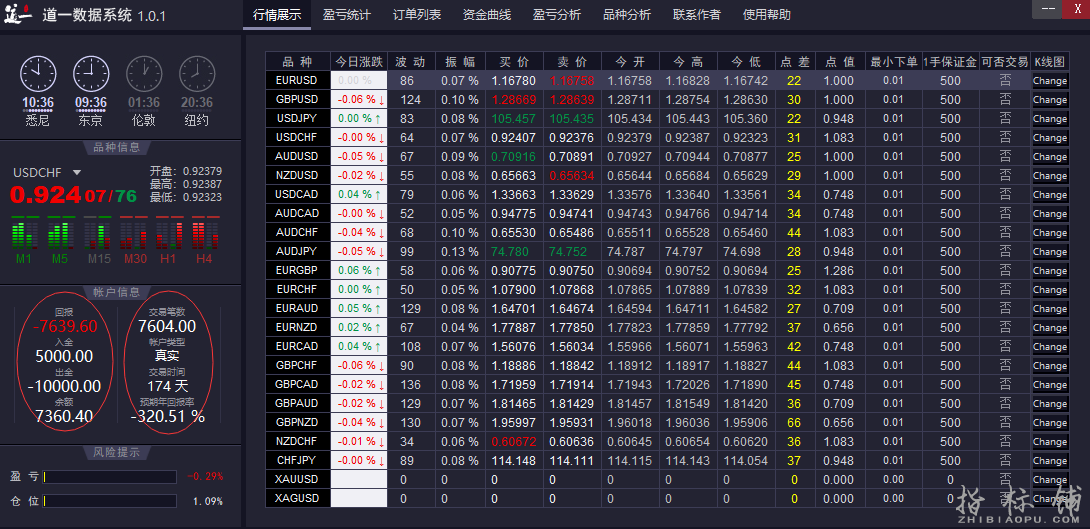The height and width of the screenshot is (529, 1090).
Task: Click GBPNZD spread value 66
Action: (x=794, y=423)
